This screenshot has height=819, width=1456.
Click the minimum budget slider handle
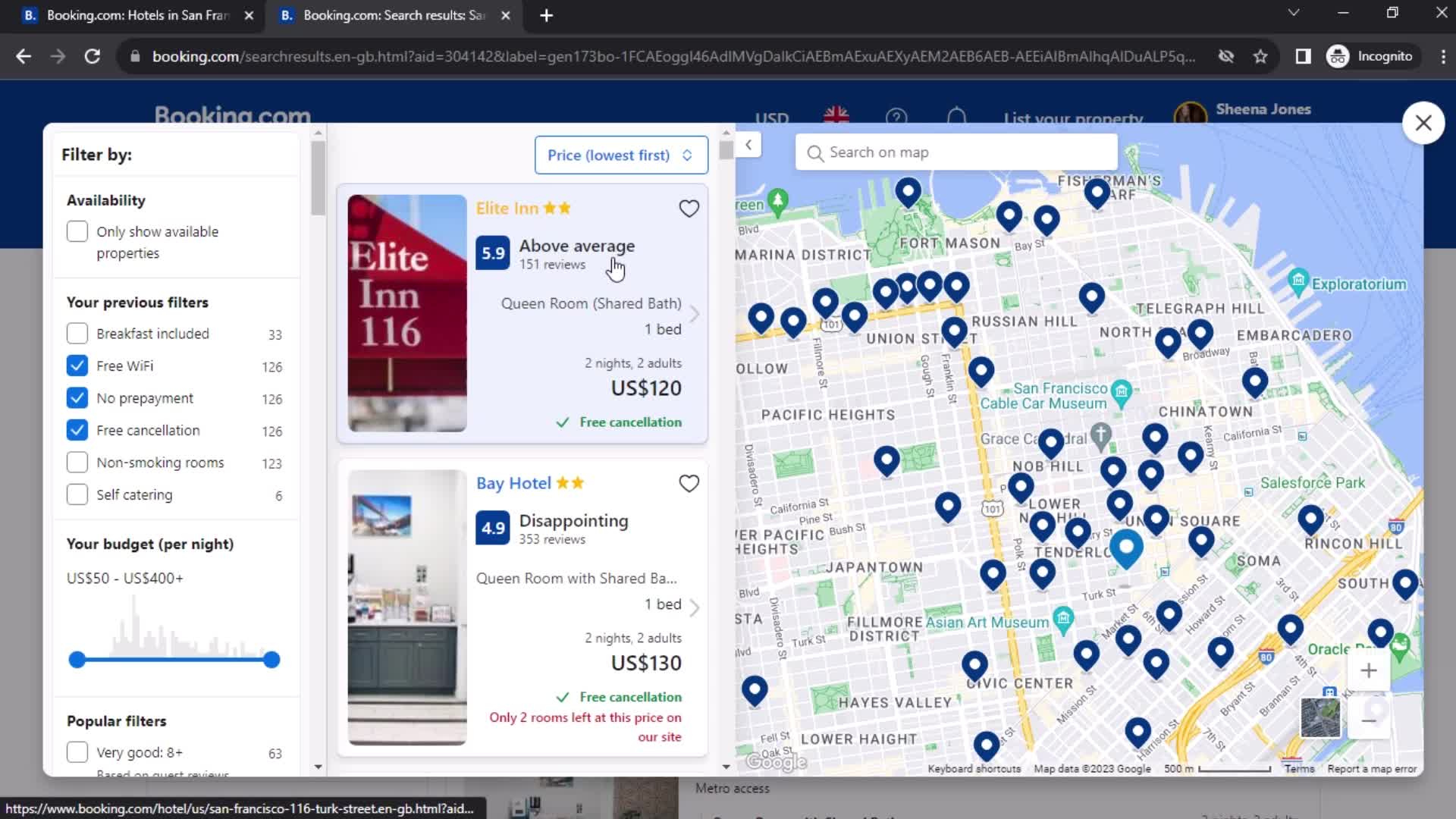77,660
